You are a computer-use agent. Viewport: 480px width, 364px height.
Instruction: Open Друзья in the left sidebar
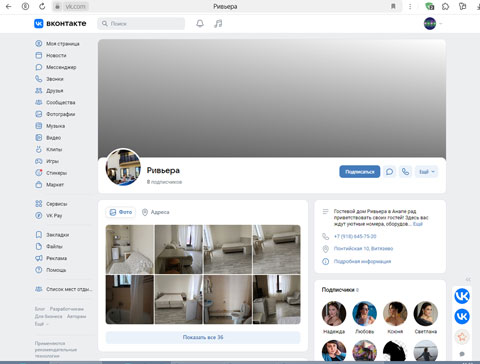coord(49,91)
